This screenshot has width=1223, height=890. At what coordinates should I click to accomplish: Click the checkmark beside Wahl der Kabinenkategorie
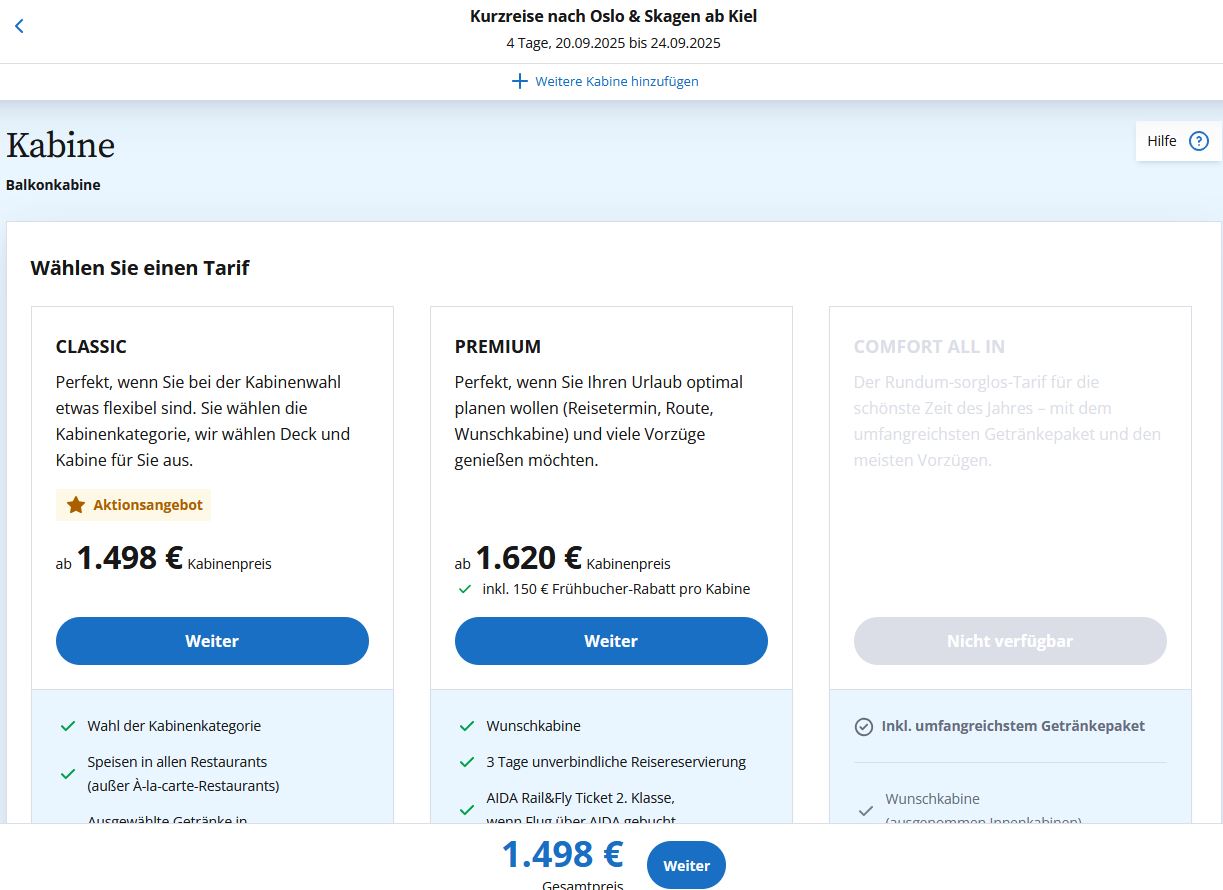pyautogui.click(x=68, y=726)
